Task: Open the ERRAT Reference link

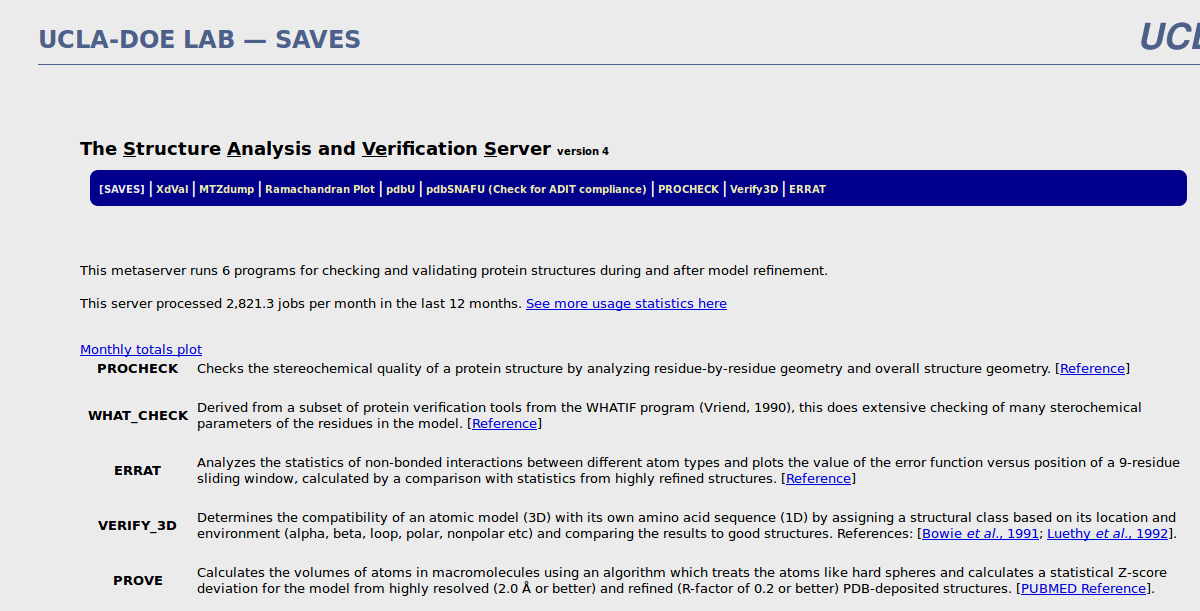Action: (819, 478)
